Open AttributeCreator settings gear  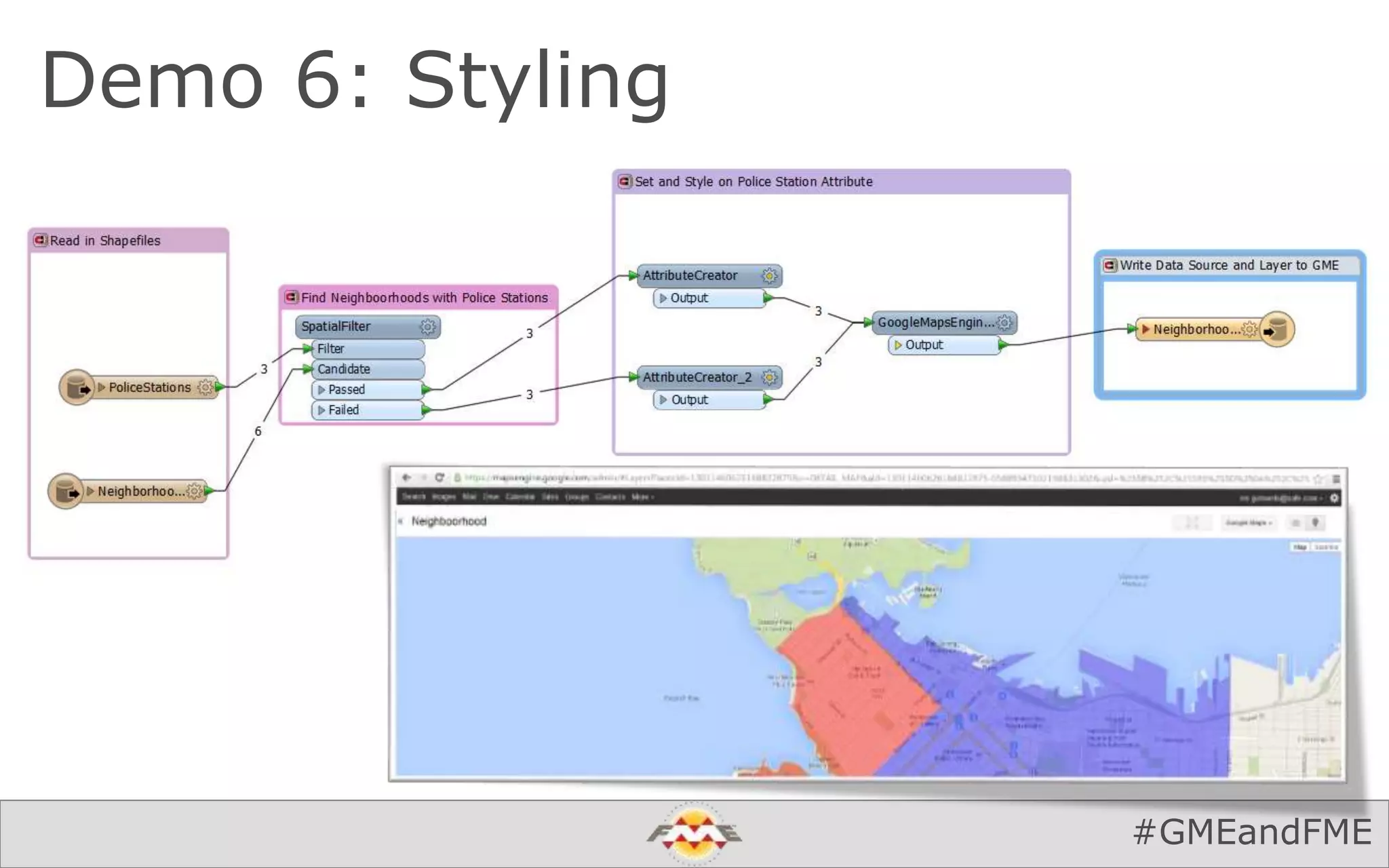[x=769, y=276]
